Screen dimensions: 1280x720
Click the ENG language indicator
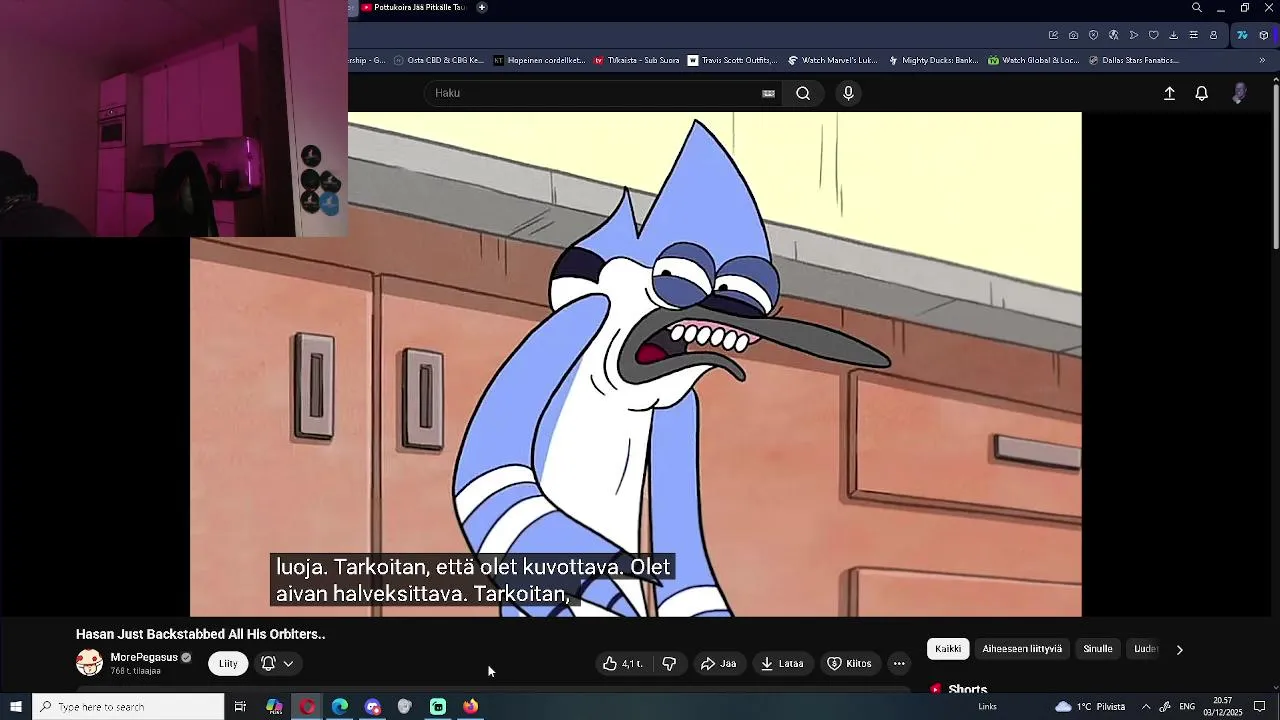point(1187,707)
